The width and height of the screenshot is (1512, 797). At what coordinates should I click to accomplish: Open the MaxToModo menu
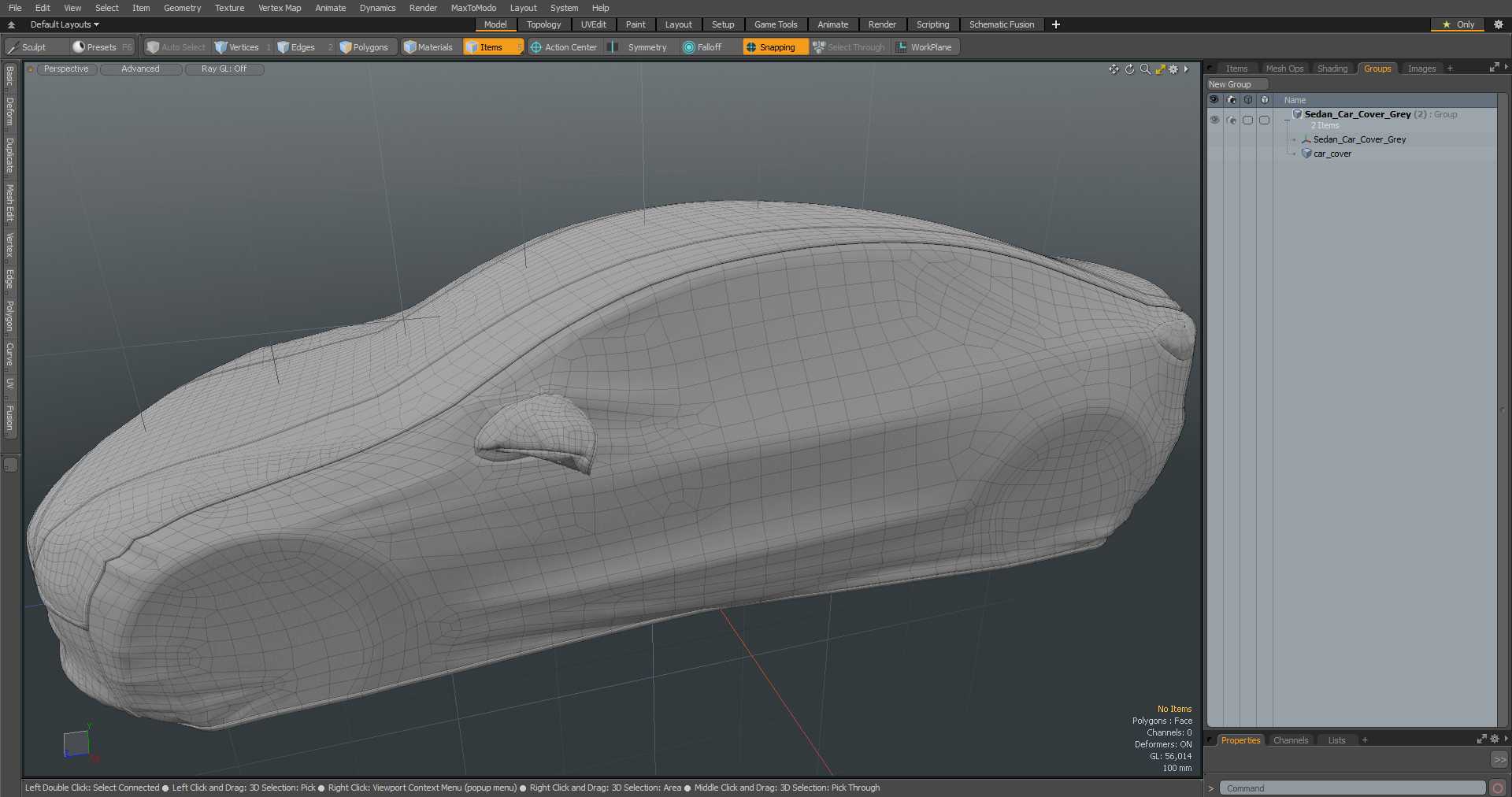tap(473, 8)
